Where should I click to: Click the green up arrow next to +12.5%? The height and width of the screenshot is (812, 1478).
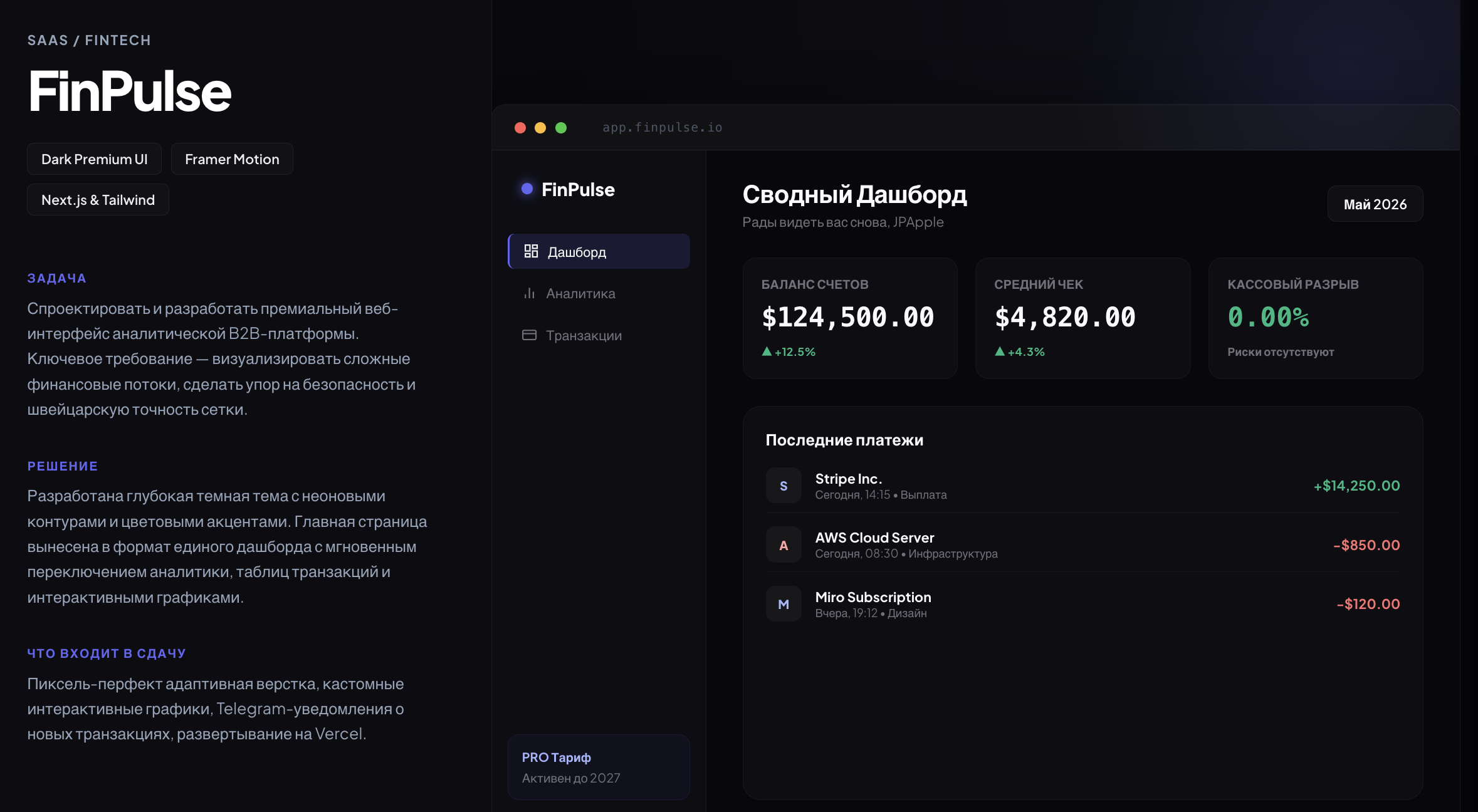(767, 351)
